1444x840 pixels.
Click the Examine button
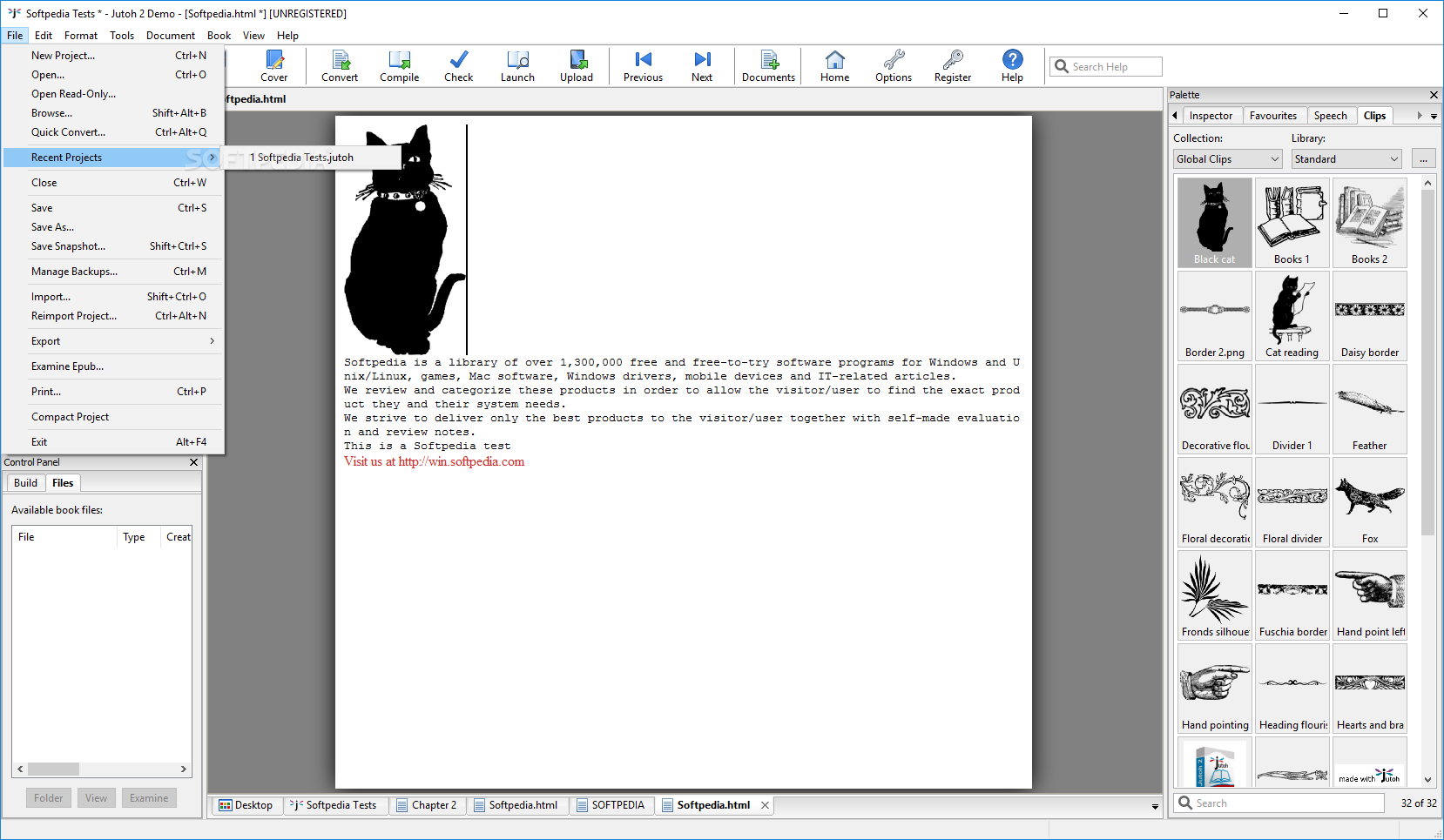(x=149, y=798)
